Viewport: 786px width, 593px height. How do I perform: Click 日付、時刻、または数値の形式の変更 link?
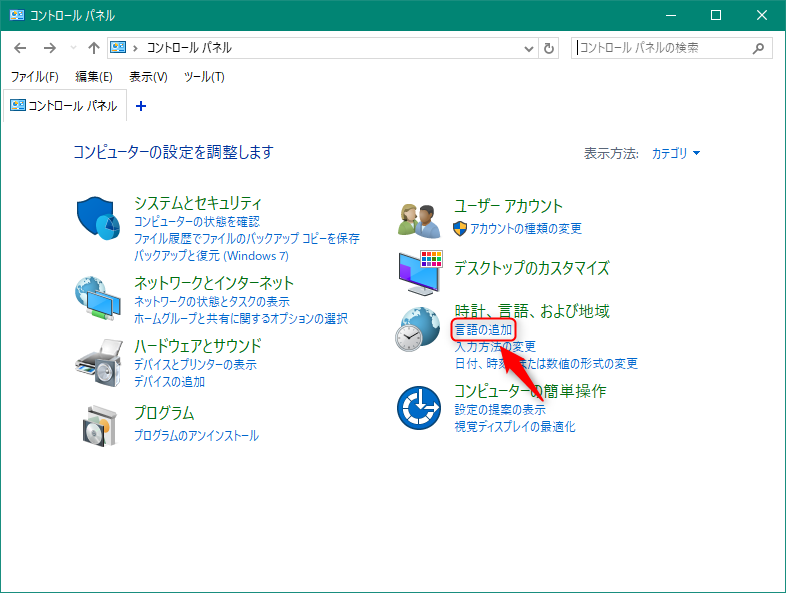546,363
